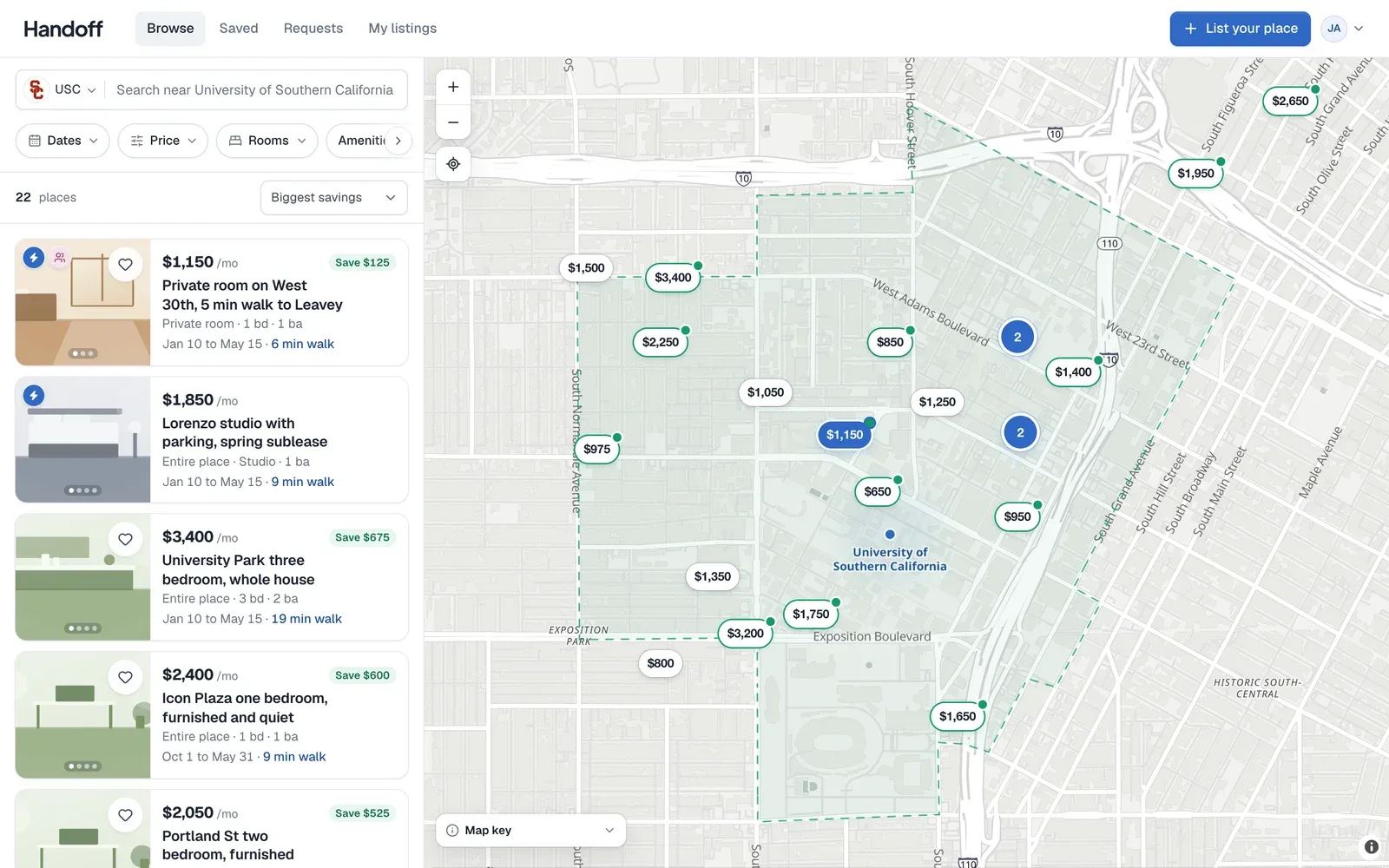Screen dimensions: 1389x868
Task: Zoom out on the map
Action: point(453,122)
